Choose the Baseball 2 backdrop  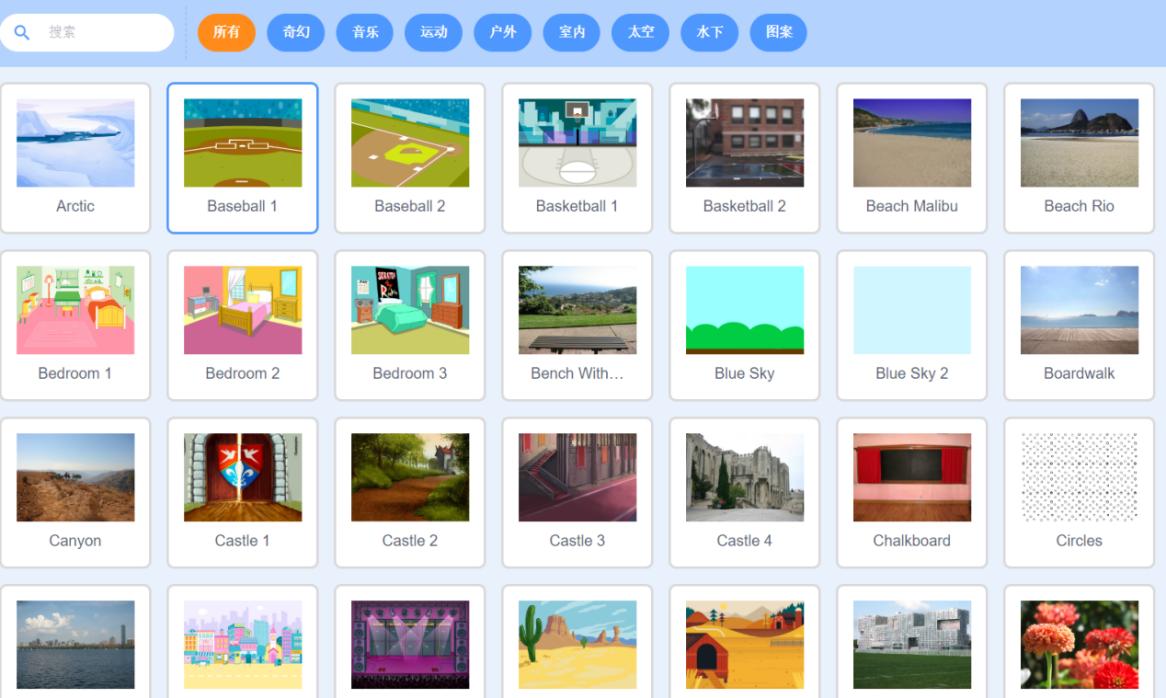[x=410, y=158]
